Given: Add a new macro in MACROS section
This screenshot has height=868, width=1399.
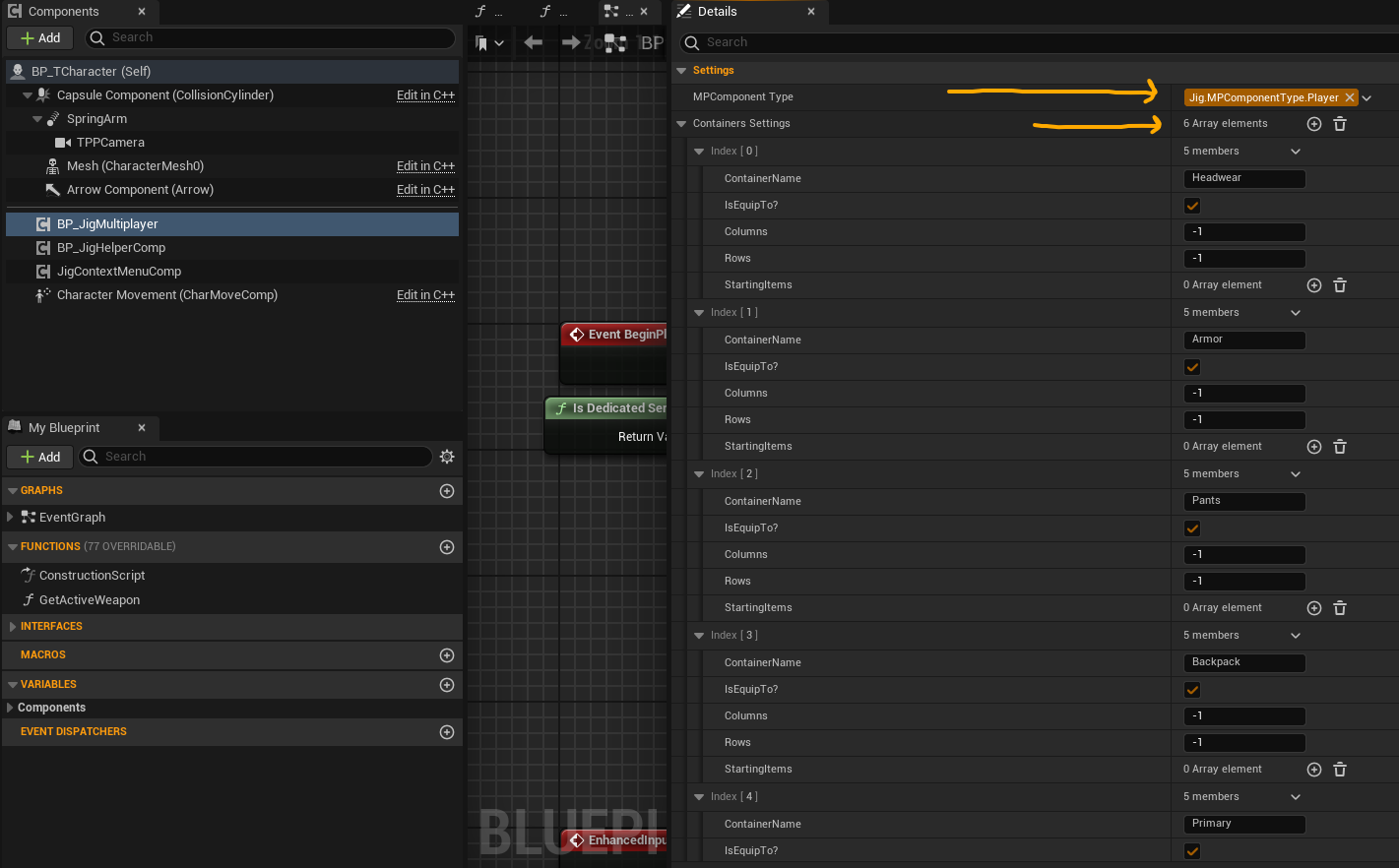Looking at the screenshot, I should pyautogui.click(x=447, y=655).
